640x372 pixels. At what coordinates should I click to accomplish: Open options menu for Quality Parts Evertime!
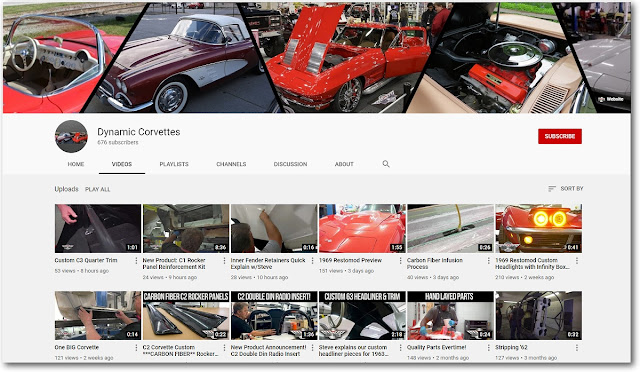point(489,347)
